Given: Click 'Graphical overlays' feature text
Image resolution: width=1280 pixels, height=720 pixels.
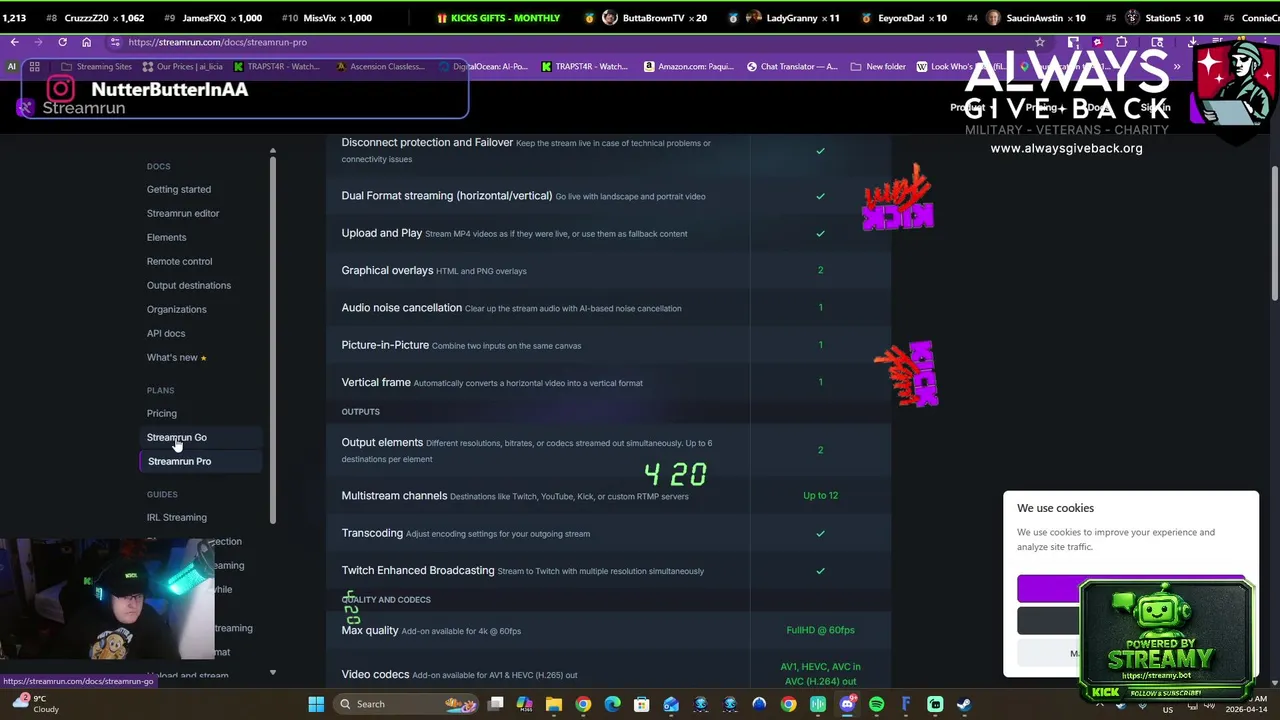Looking at the screenshot, I should 387,270.
